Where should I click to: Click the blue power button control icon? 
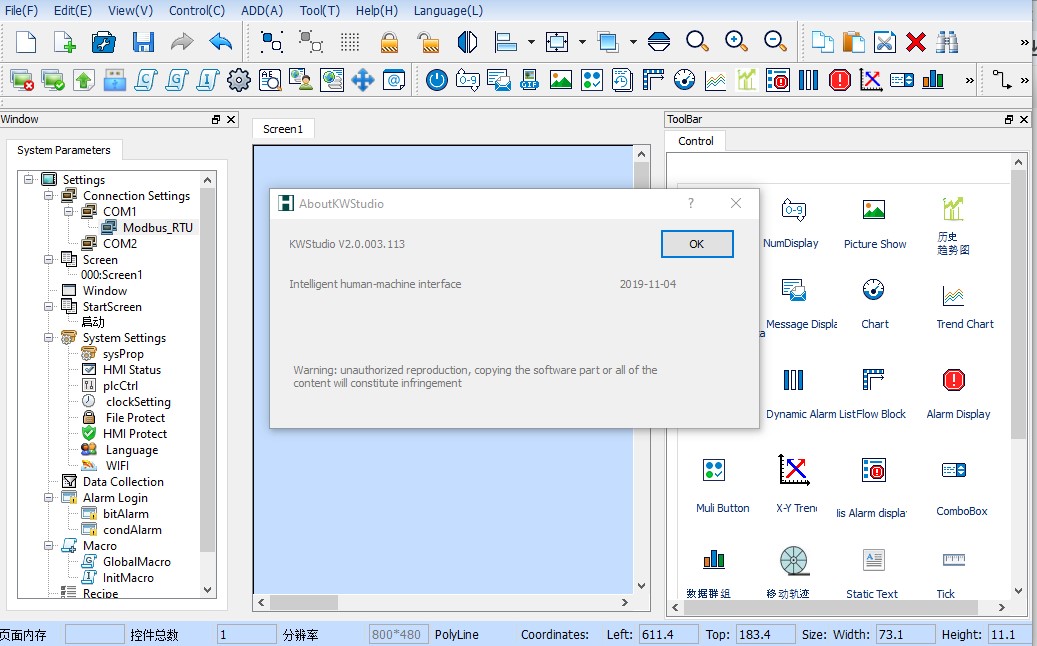click(x=436, y=80)
